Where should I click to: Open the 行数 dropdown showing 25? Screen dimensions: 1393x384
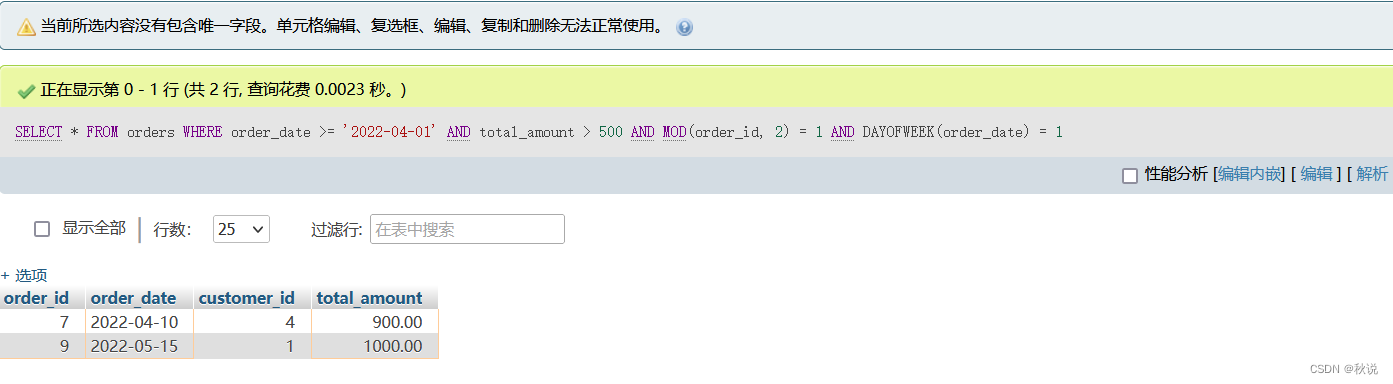pos(241,229)
